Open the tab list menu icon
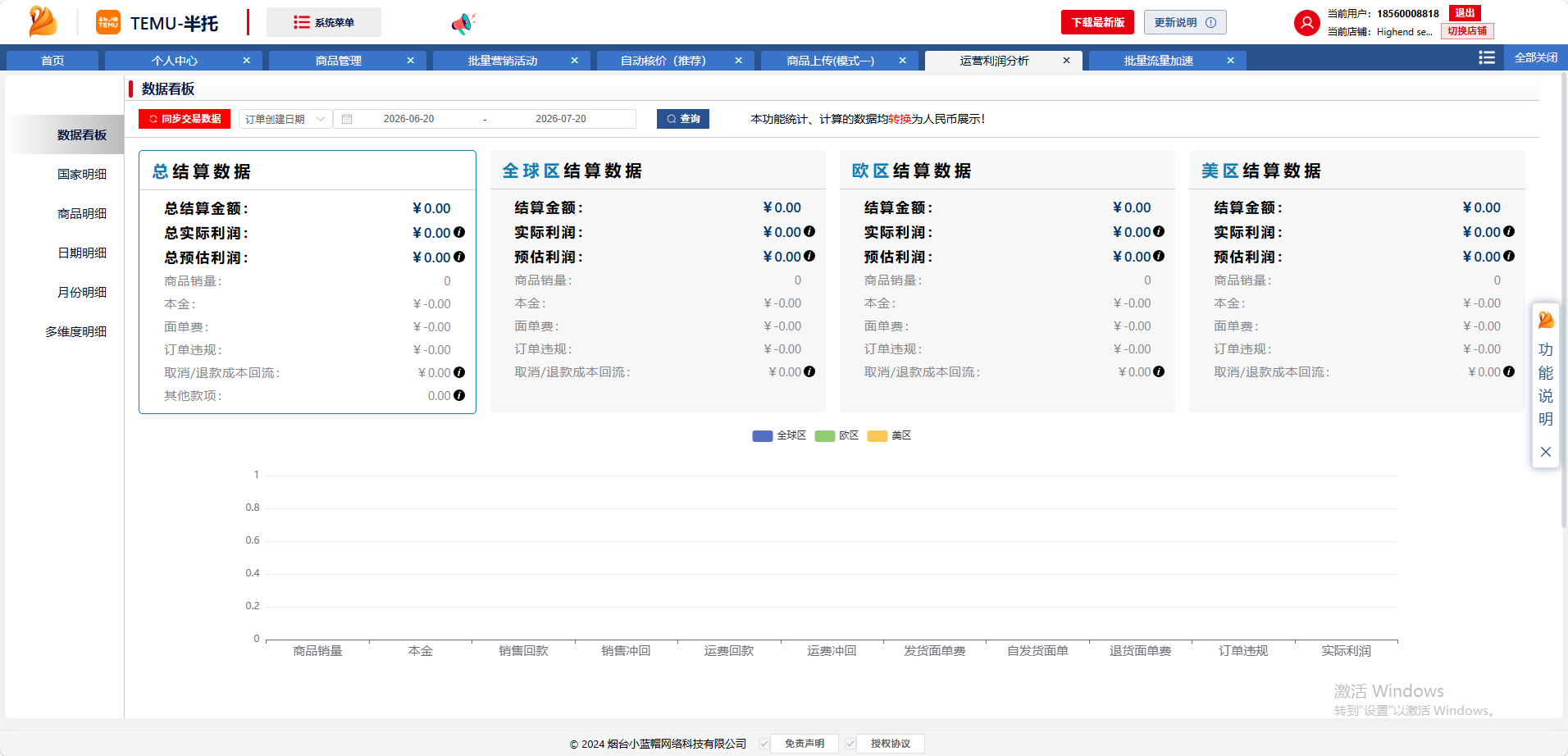This screenshot has height=756, width=1568. (1487, 57)
